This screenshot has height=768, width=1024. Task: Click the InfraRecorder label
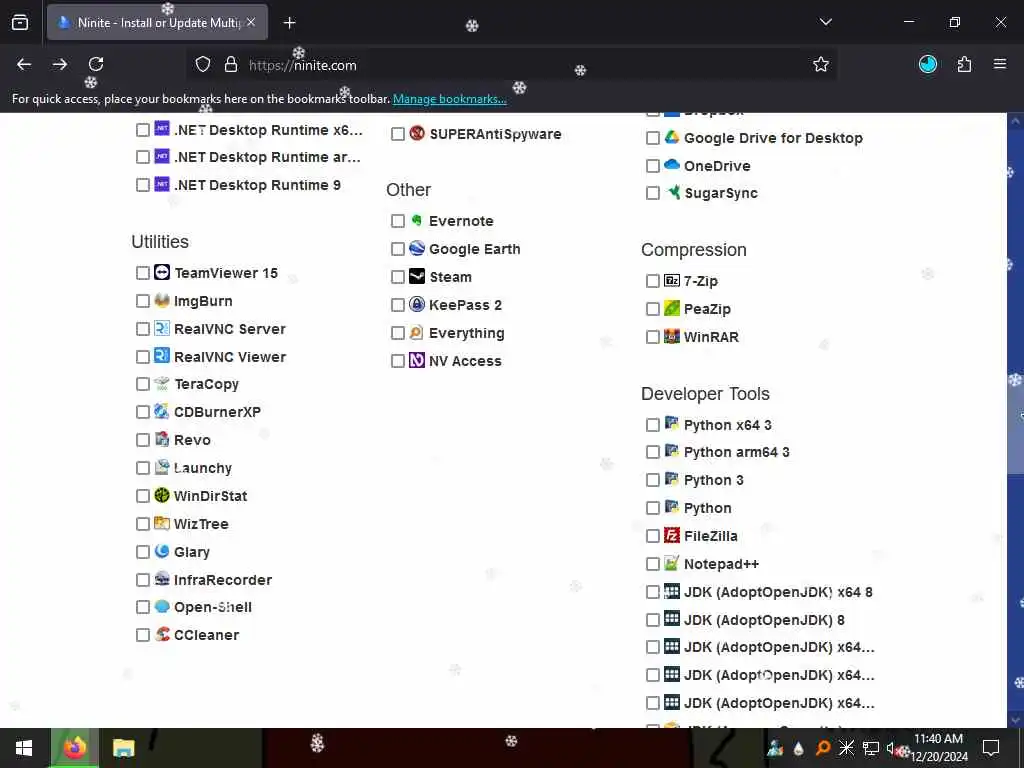click(223, 579)
